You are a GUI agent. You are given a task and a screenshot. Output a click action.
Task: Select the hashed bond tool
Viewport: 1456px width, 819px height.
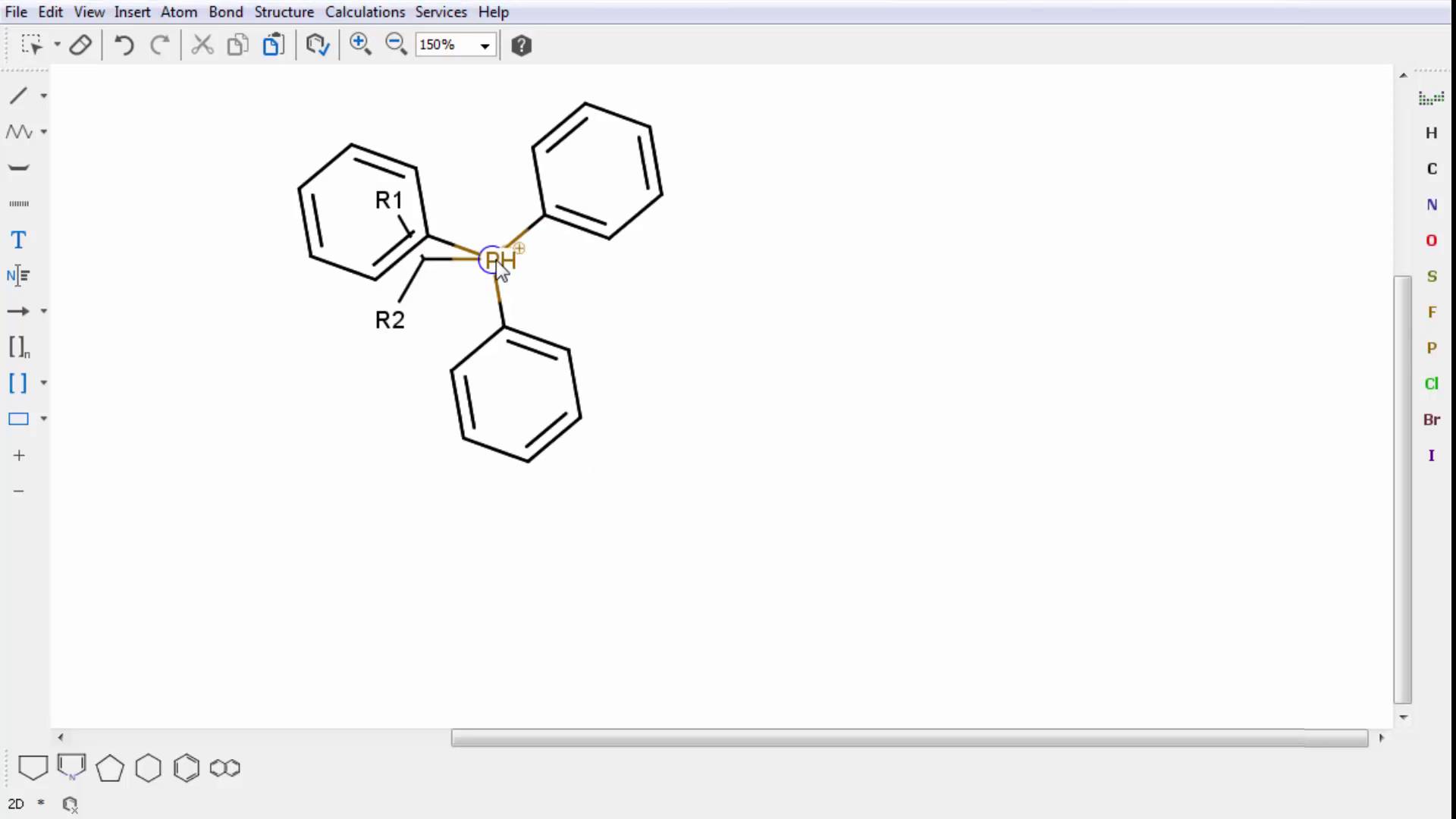(x=19, y=203)
